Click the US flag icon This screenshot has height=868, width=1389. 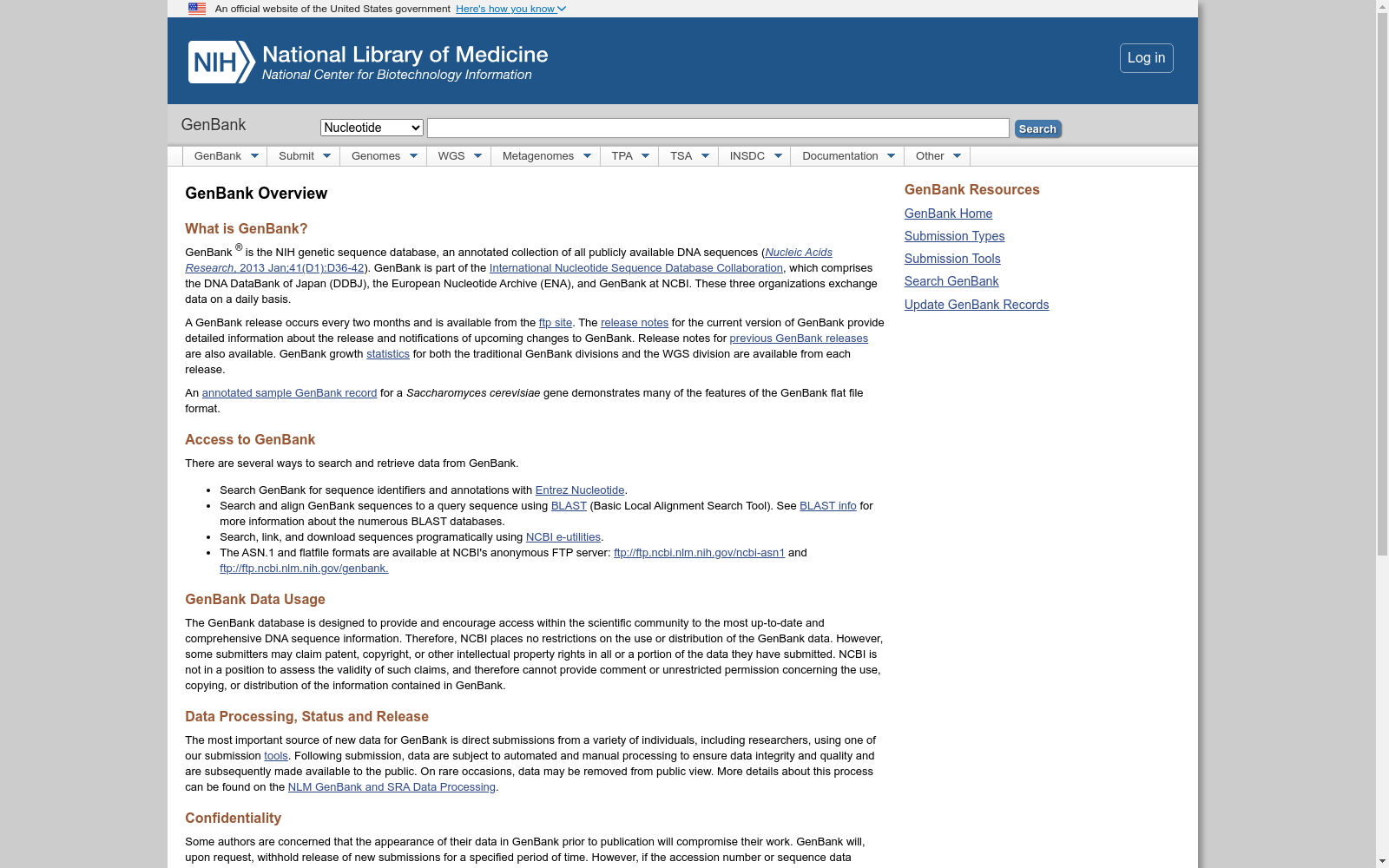tap(197, 9)
